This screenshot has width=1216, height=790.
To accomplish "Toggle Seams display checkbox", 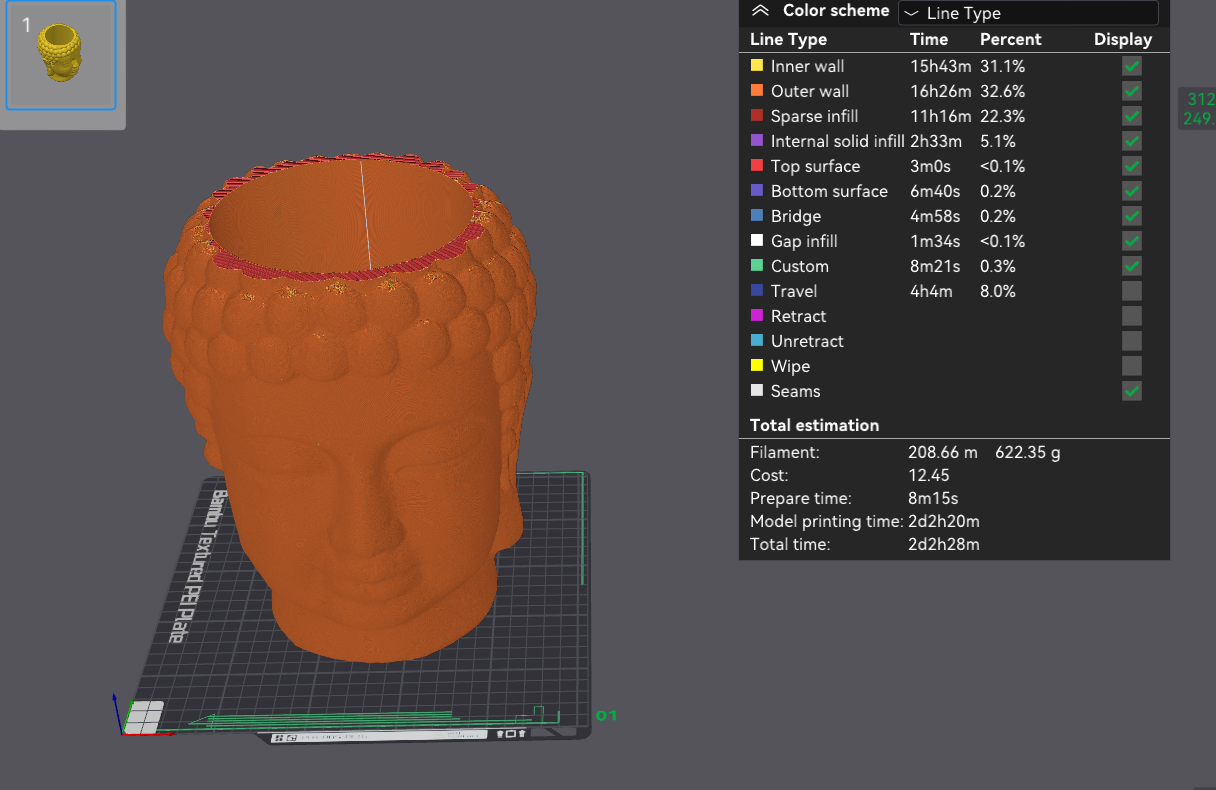I will (x=1131, y=391).
